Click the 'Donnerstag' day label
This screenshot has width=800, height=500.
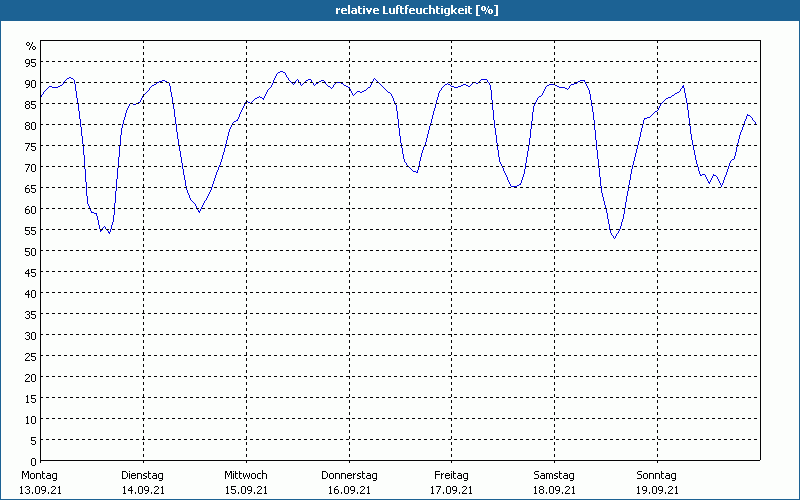(x=349, y=476)
